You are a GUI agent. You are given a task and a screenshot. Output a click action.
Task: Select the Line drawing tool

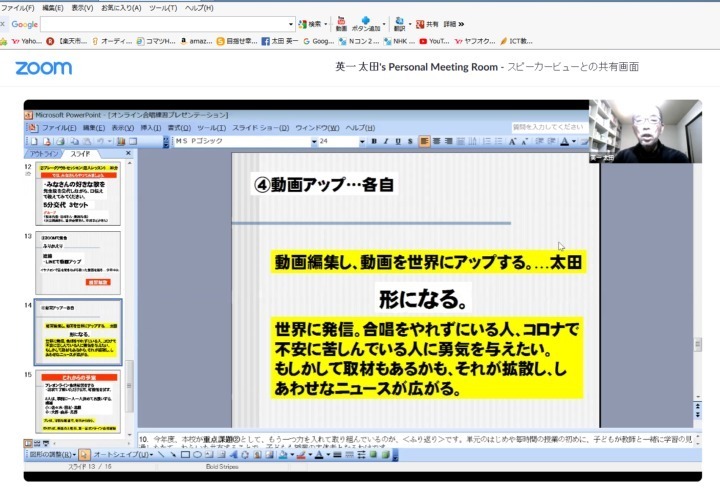pos(161,455)
